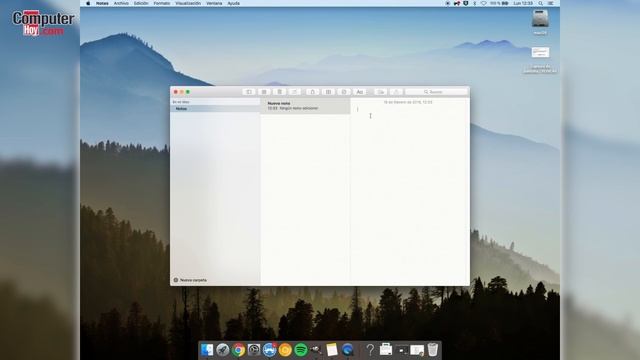The image size is (640, 360).
Task: Open Finder from the dock
Action: 207,350
